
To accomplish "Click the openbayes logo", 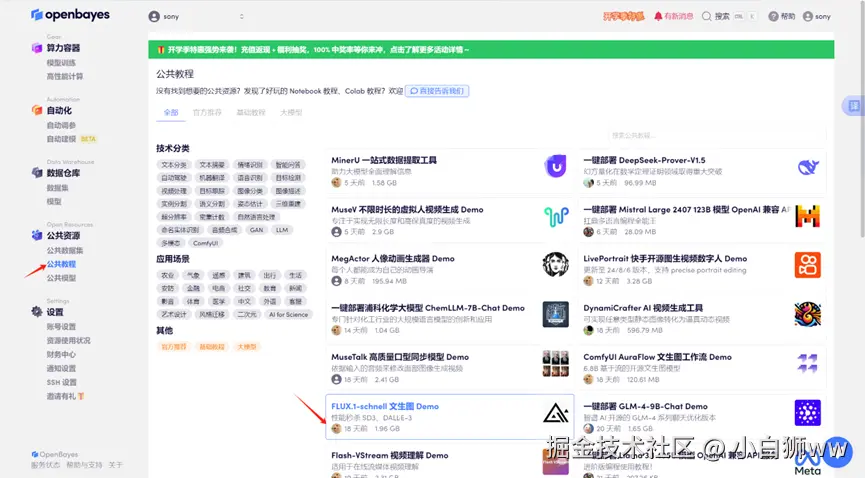I will (70, 14).
